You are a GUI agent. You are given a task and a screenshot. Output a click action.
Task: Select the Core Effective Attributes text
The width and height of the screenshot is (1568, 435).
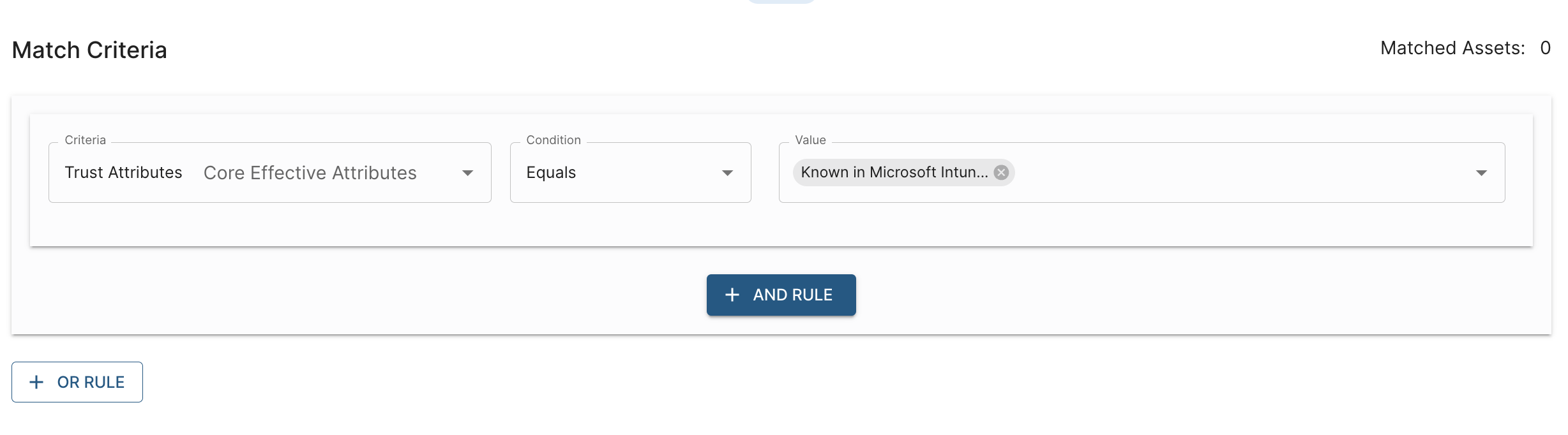[310, 173]
